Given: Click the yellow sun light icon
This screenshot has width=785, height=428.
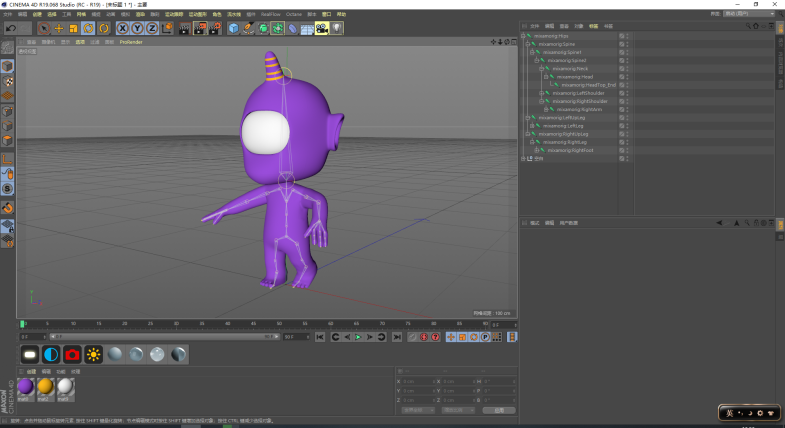Looking at the screenshot, I should pyautogui.click(x=93, y=354).
